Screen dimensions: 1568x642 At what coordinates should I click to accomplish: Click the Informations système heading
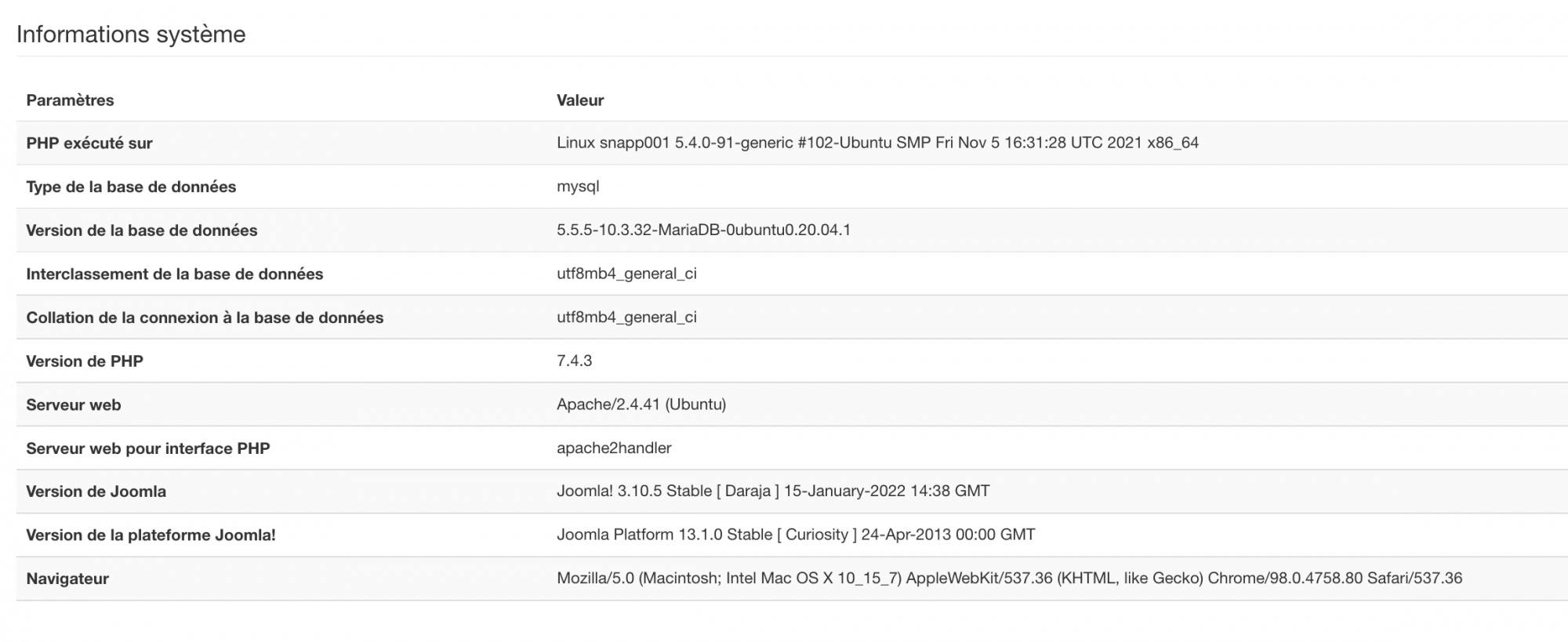coord(131,34)
